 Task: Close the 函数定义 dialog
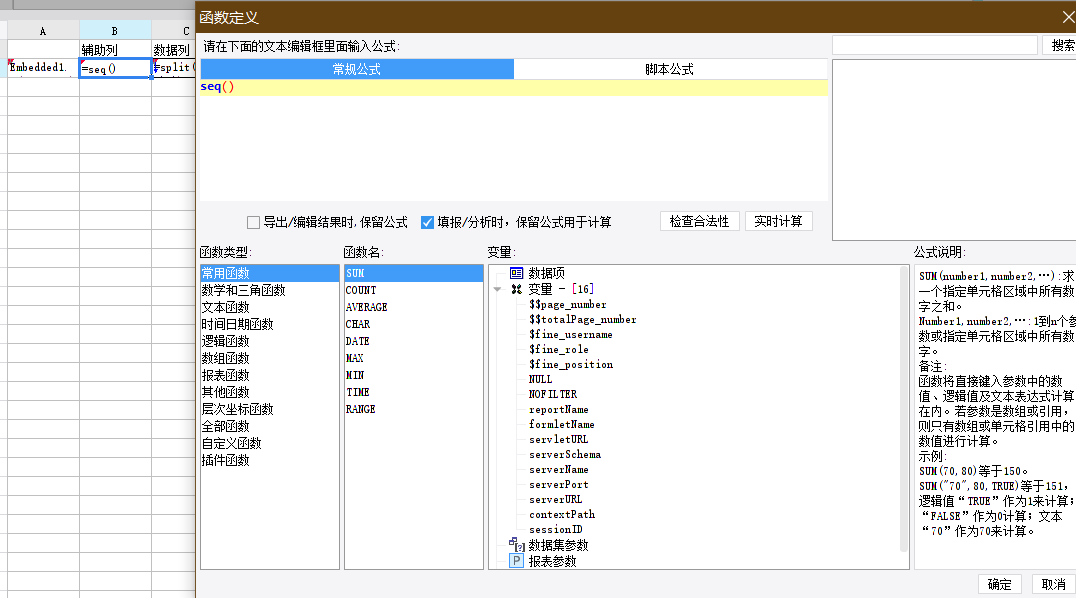[1068, 17]
